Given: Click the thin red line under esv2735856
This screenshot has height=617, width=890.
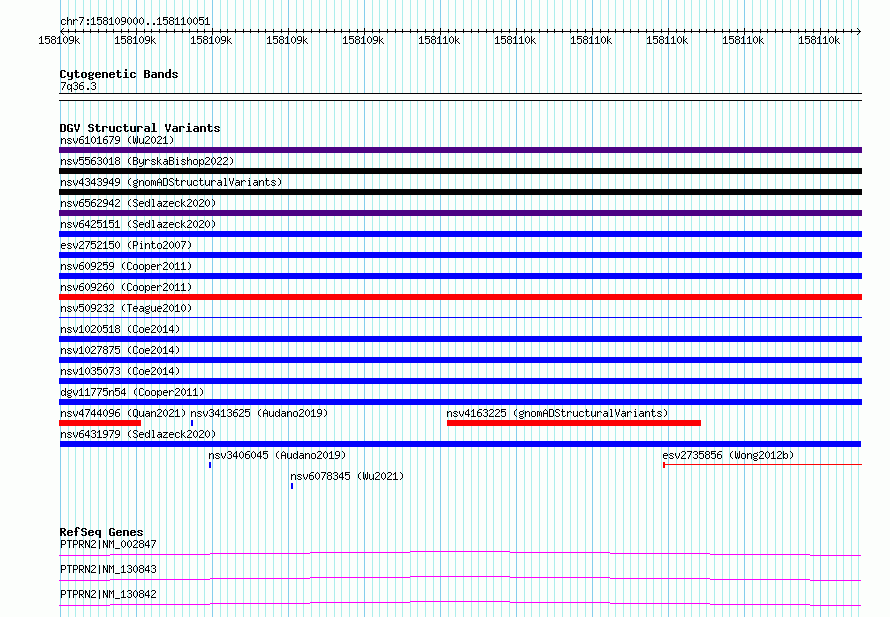Looking at the screenshot, I should pyautogui.click(x=762, y=465).
